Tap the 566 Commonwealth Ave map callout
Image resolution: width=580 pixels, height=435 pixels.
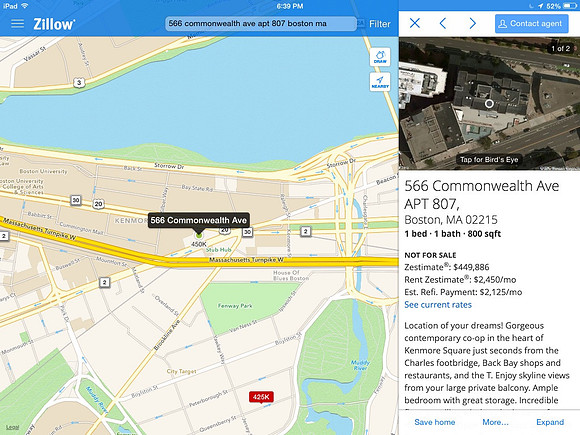[x=199, y=220]
